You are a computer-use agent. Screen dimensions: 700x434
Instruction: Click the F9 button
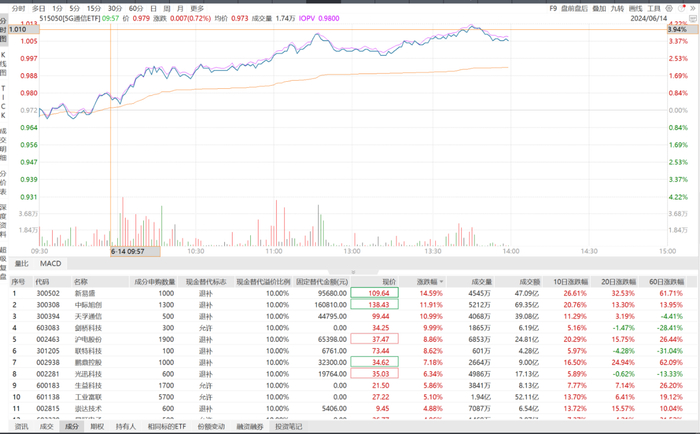point(553,8)
